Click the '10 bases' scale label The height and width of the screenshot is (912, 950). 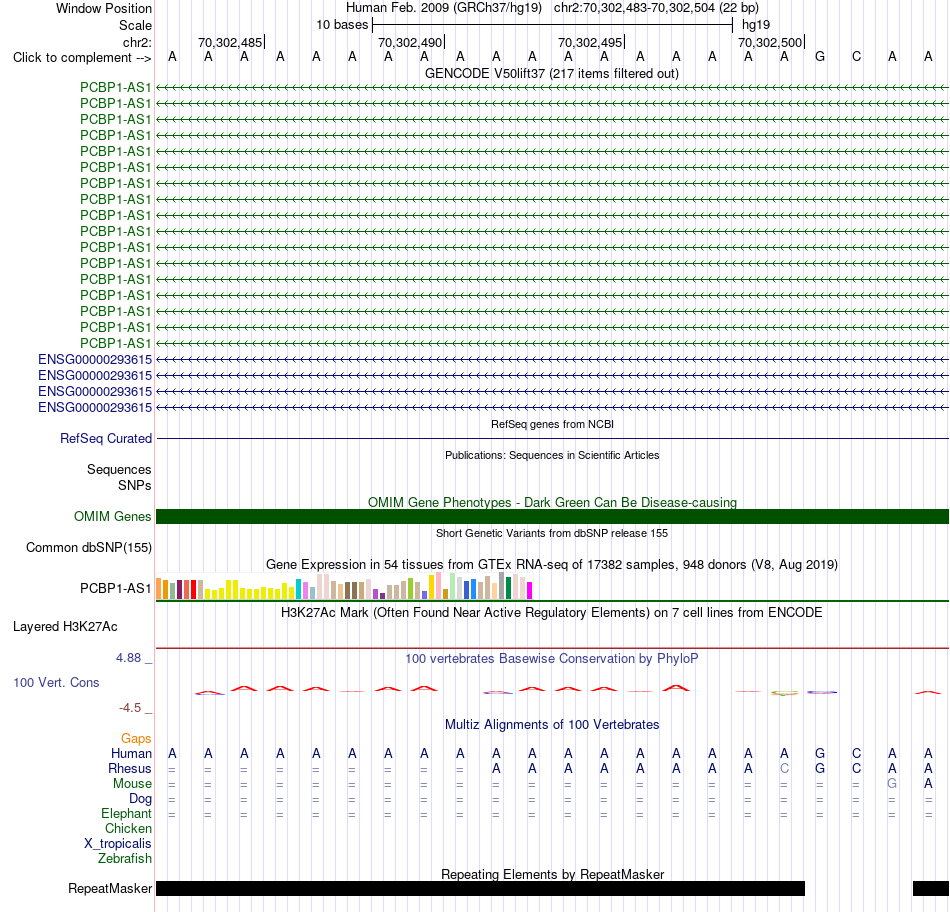[342, 25]
